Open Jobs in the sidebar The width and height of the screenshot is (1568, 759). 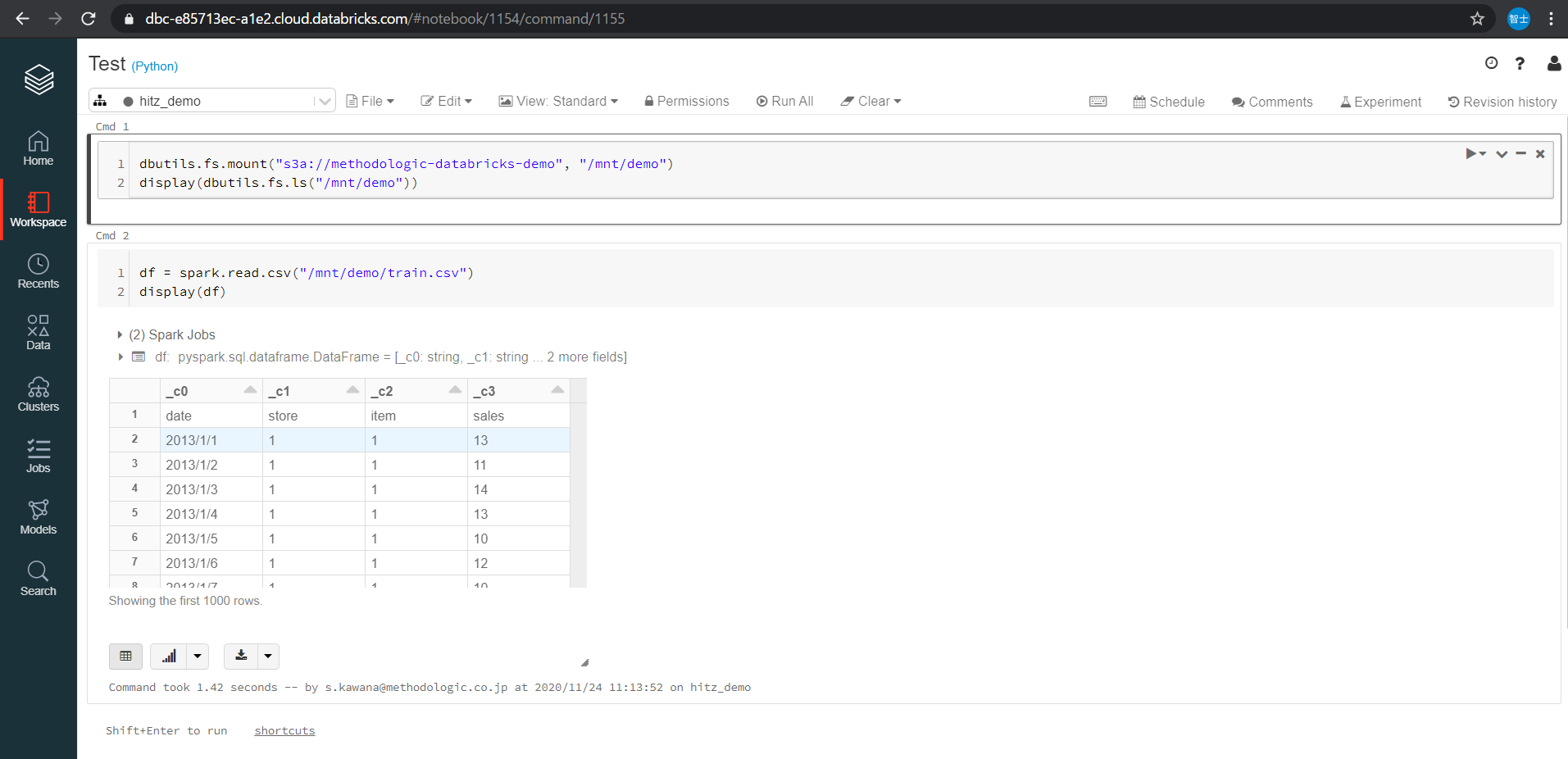tap(39, 456)
